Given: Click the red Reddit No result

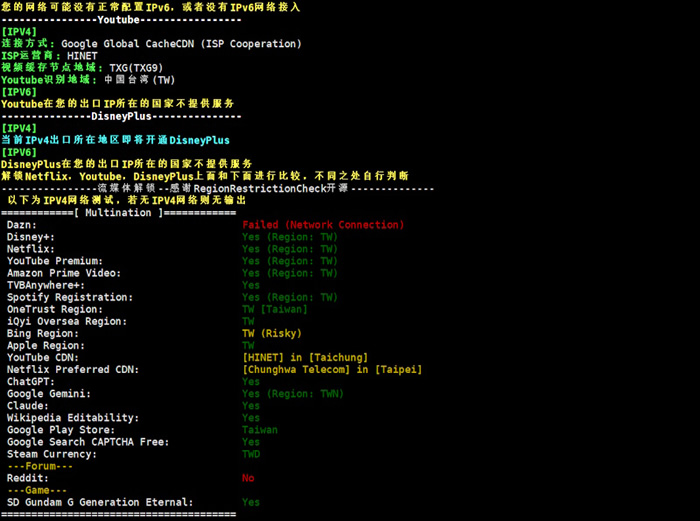Looking at the screenshot, I should point(248,478).
